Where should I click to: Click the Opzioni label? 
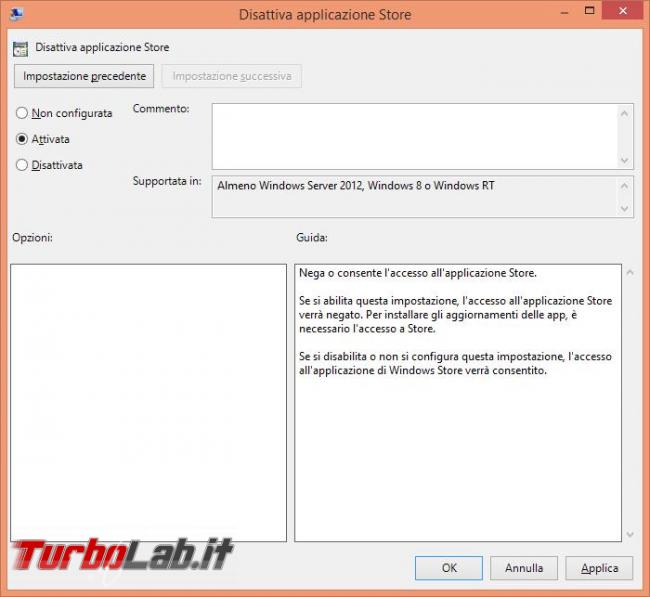coord(32,238)
